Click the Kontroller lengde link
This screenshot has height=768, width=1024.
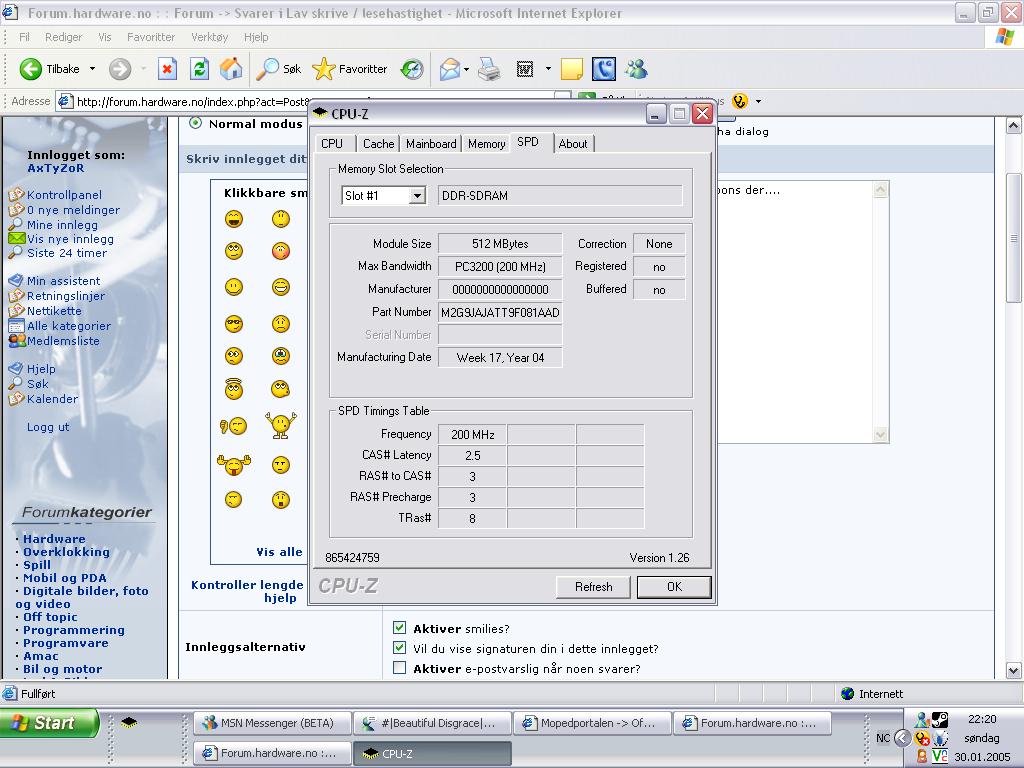247,584
